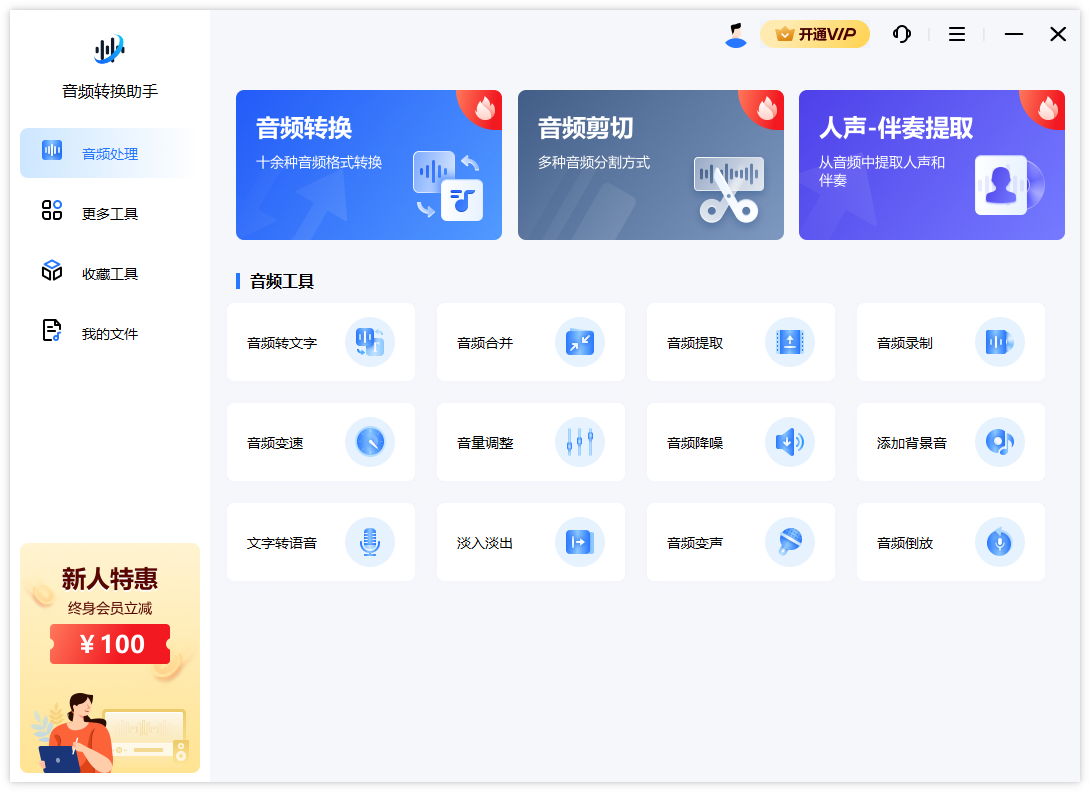Open the 音频提取 (audio extraction) tool
The height and width of the screenshot is (792, 1090).
click(x=741, y=342)
